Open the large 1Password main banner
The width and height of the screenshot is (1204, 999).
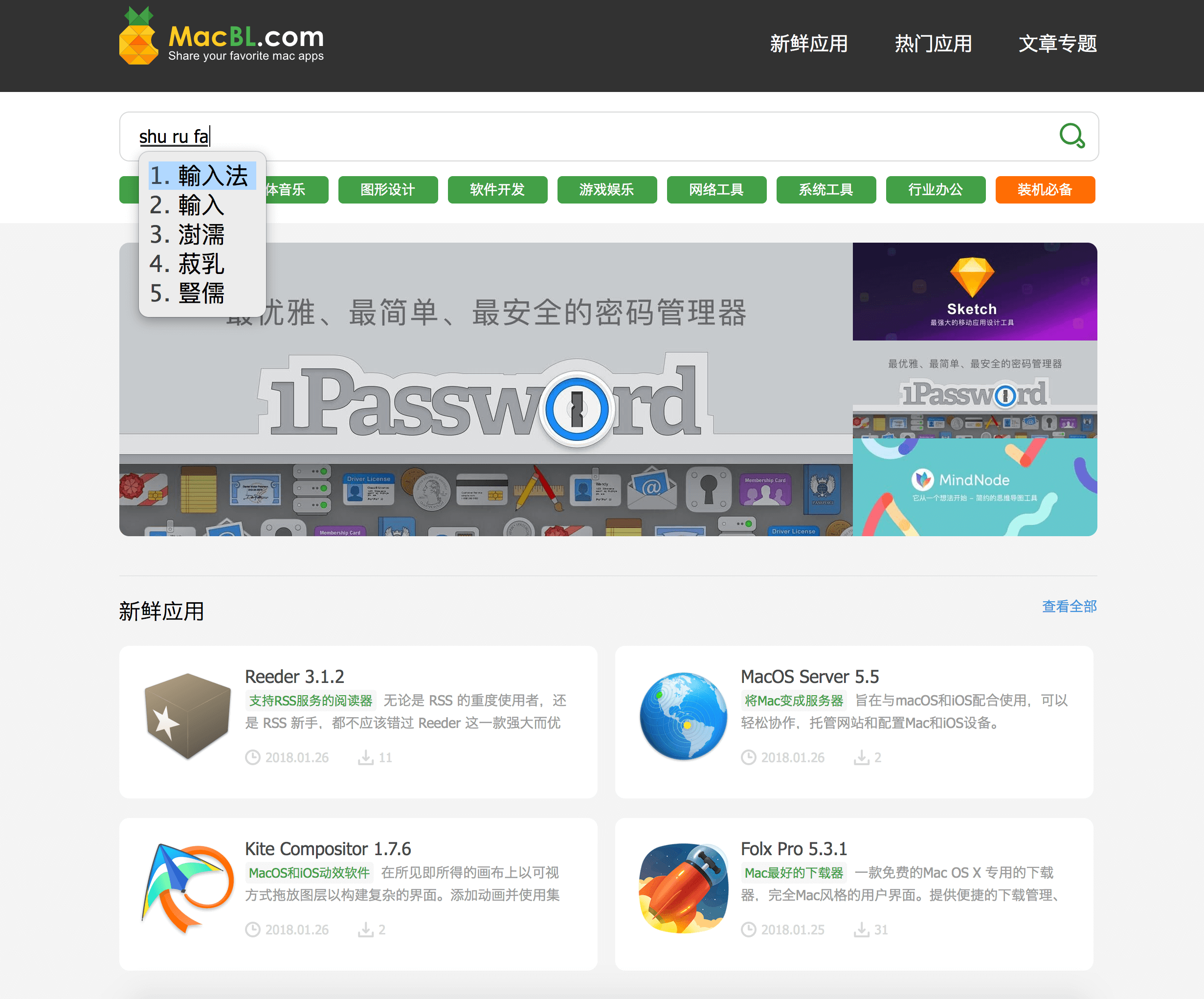[x=486, y=389]
